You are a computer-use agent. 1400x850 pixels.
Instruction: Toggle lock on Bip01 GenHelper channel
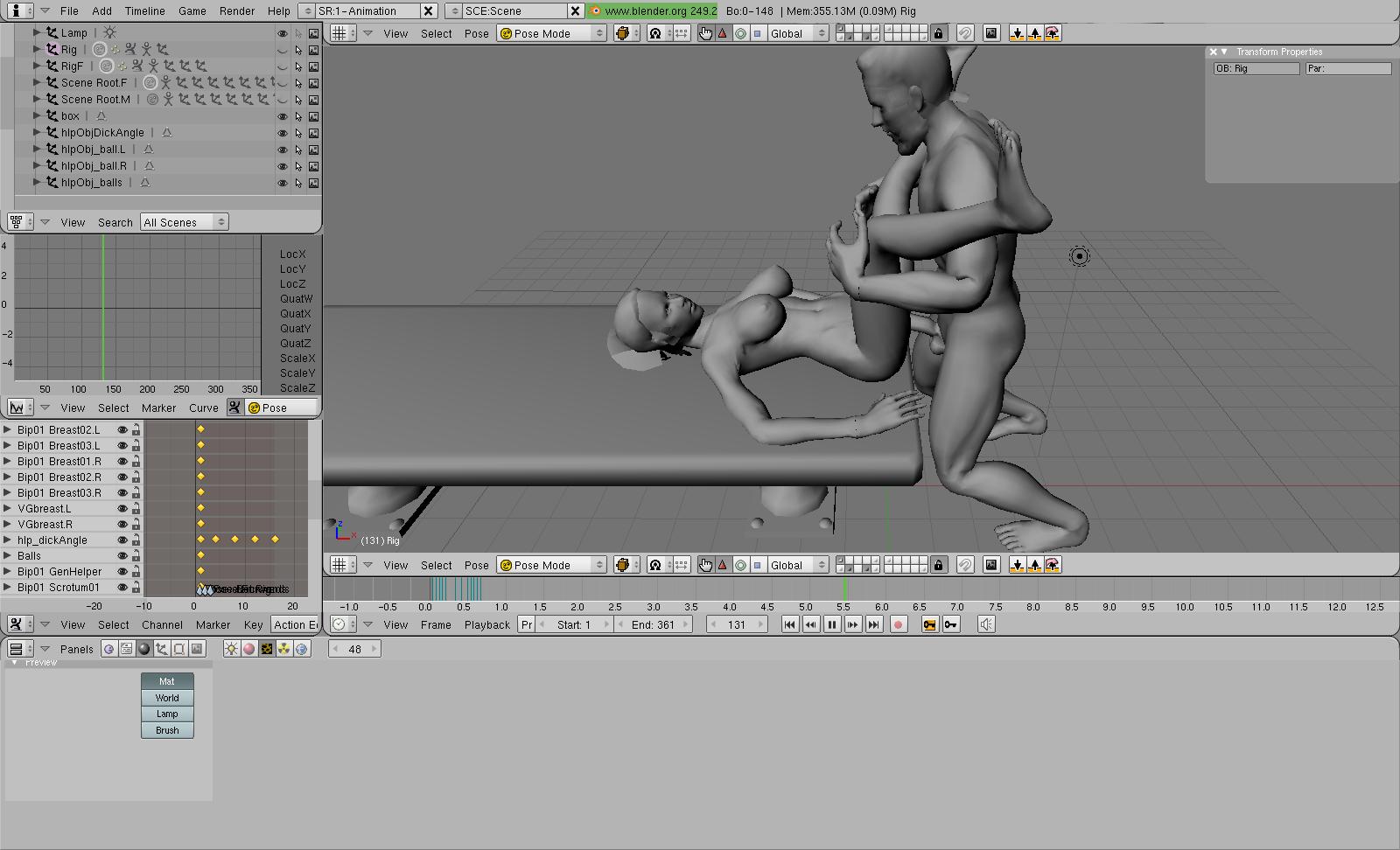coord(136,572)
